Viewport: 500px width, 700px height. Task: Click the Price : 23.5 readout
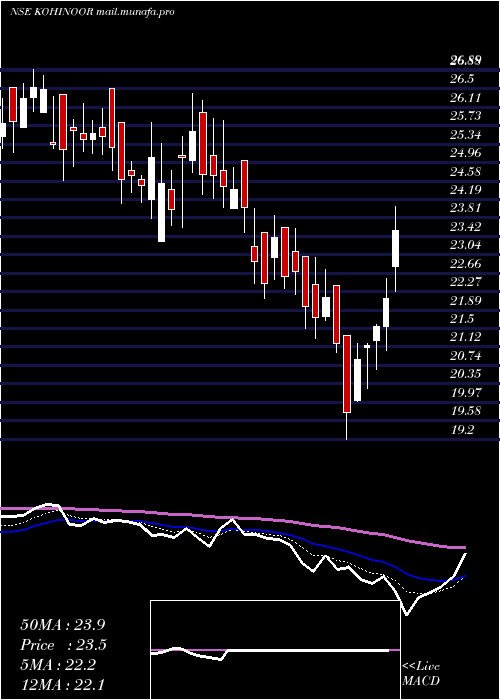pos(63,645)
